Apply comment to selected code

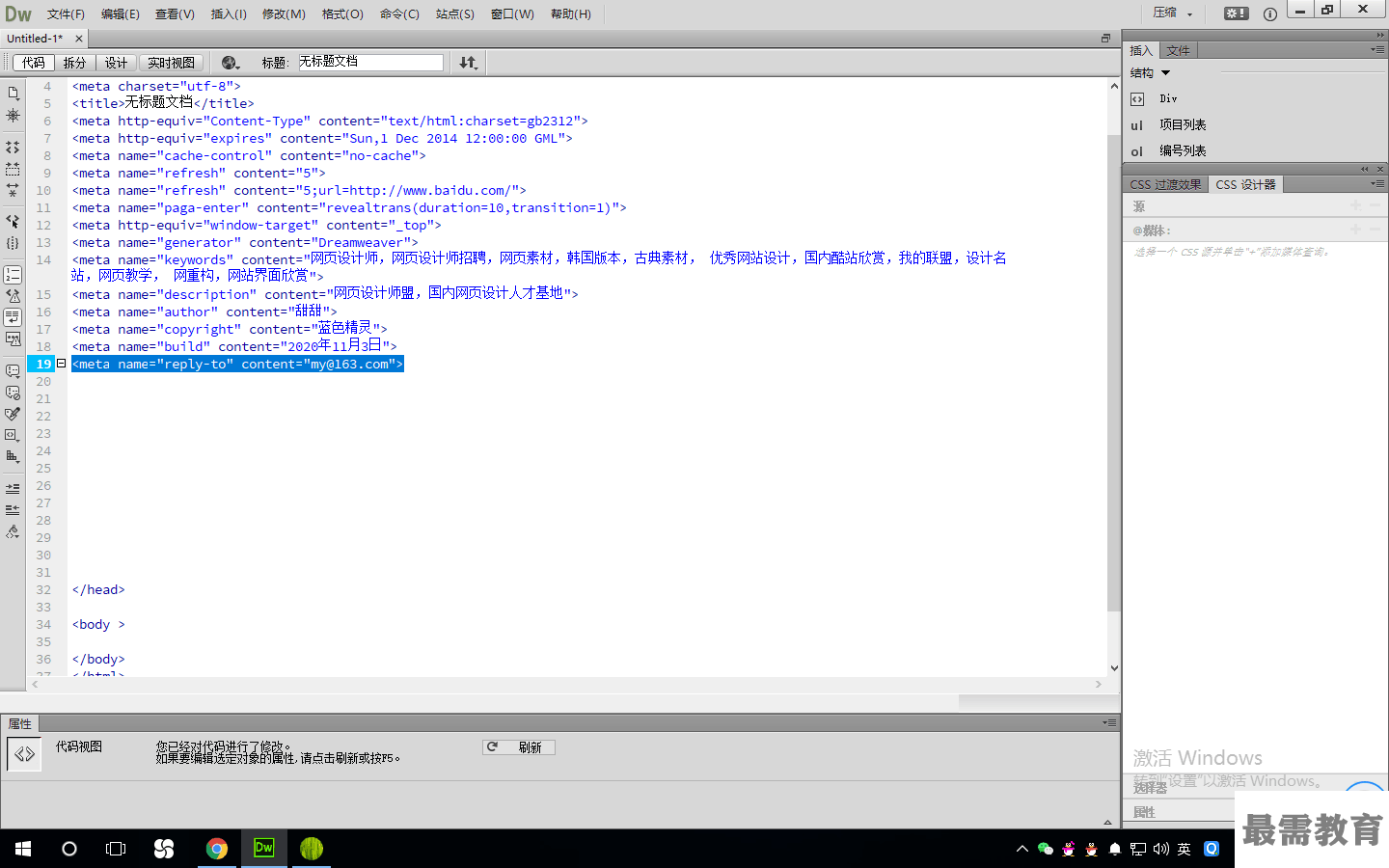click(13, 371)
